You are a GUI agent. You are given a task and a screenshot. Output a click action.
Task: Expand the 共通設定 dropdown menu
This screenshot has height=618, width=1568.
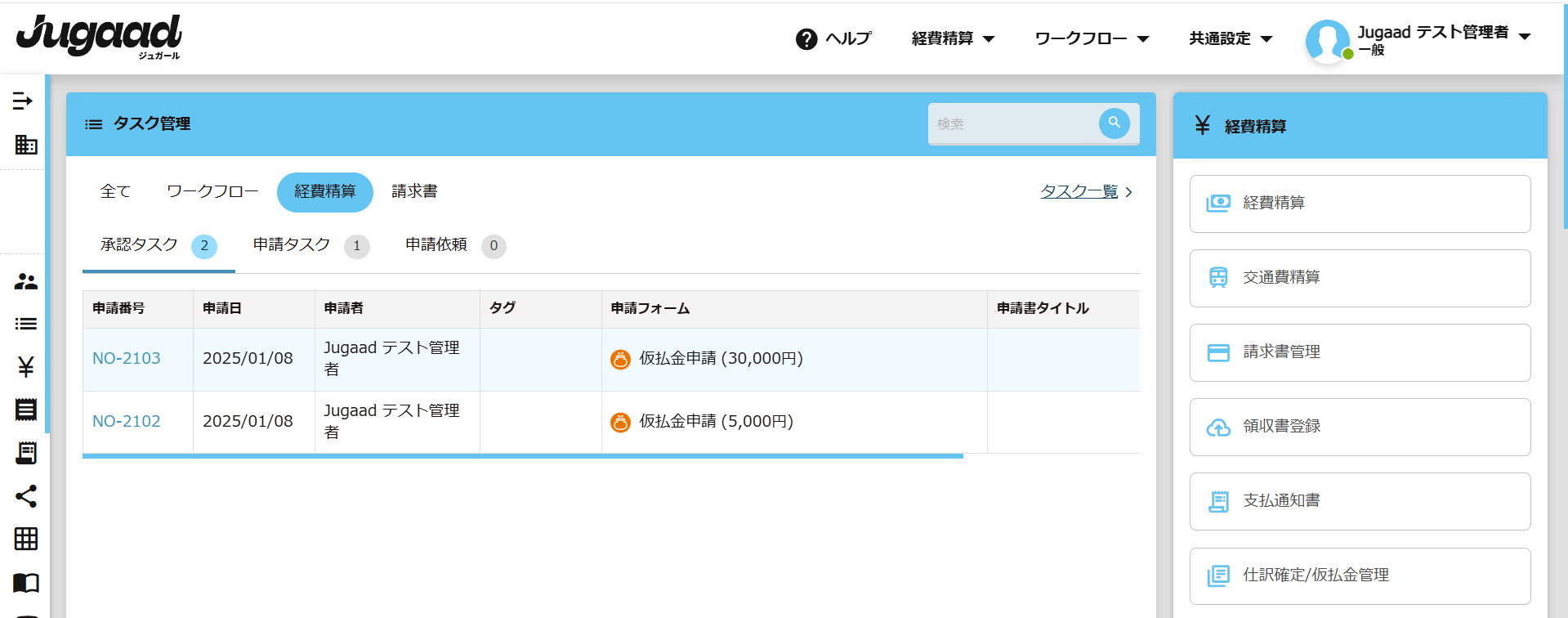1231,38
